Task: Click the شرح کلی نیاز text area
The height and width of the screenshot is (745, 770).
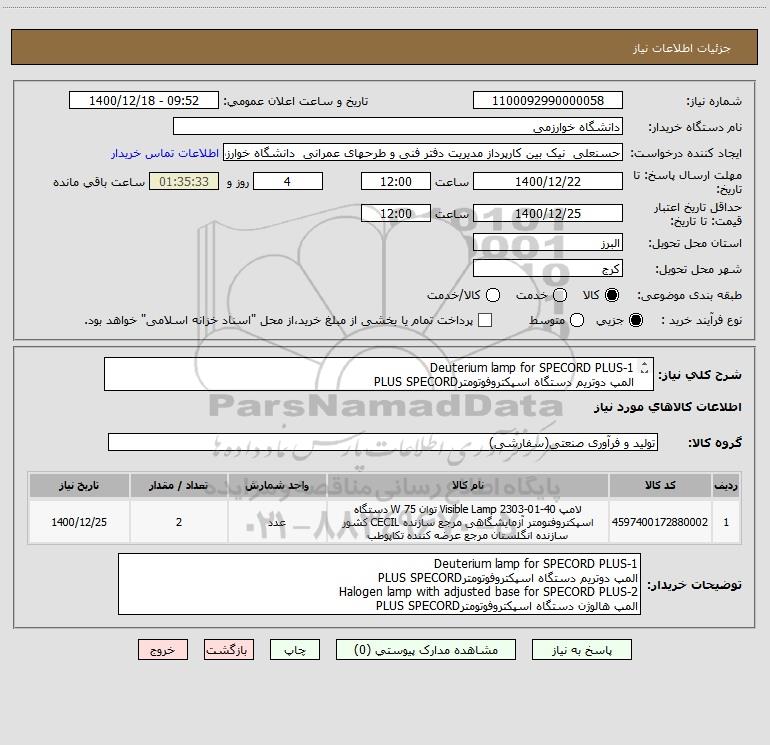Action: point(379,374)
